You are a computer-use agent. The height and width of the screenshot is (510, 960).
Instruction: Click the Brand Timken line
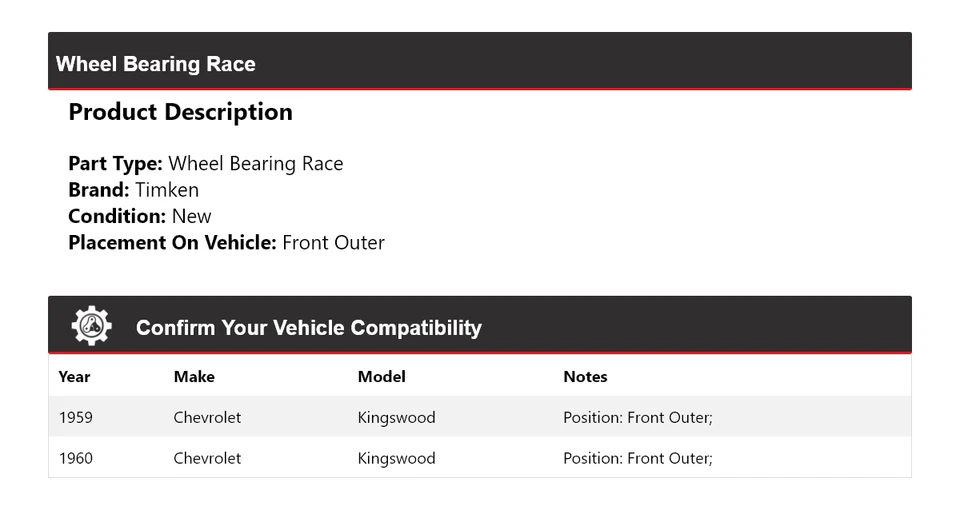click(133, 190)
